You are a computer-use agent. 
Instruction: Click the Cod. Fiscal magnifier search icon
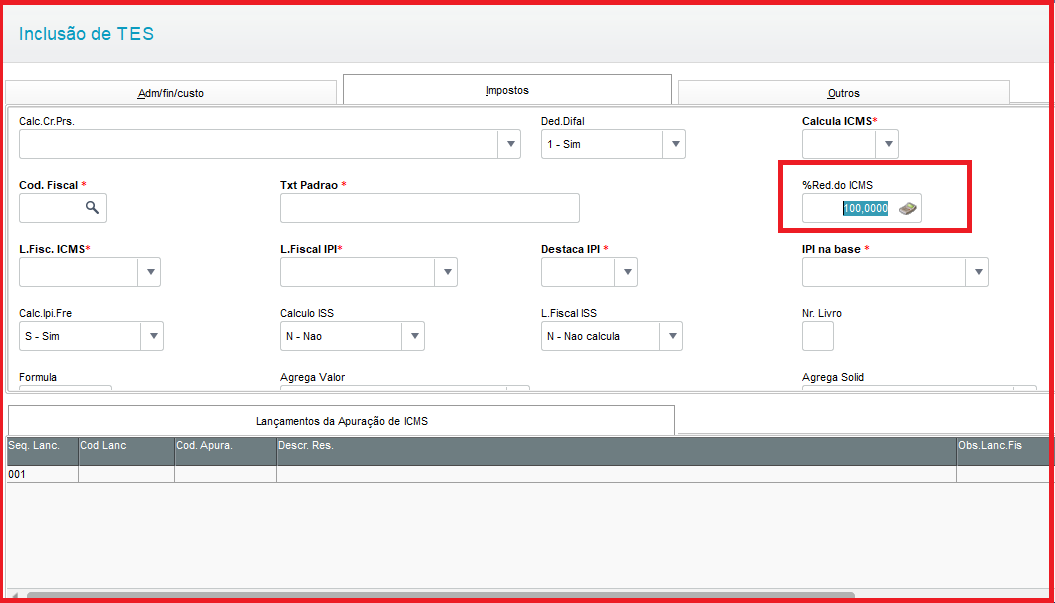click(x=92, y=208)
